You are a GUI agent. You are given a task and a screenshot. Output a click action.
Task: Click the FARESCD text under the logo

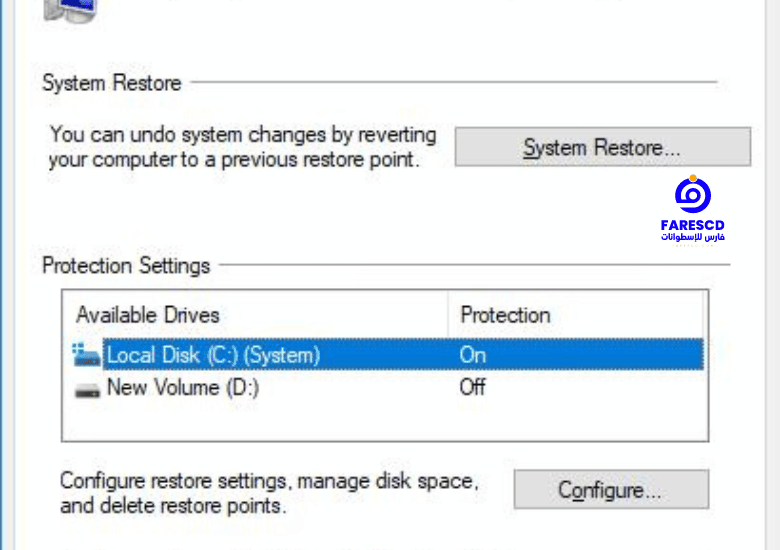click(x=692, y=225)
